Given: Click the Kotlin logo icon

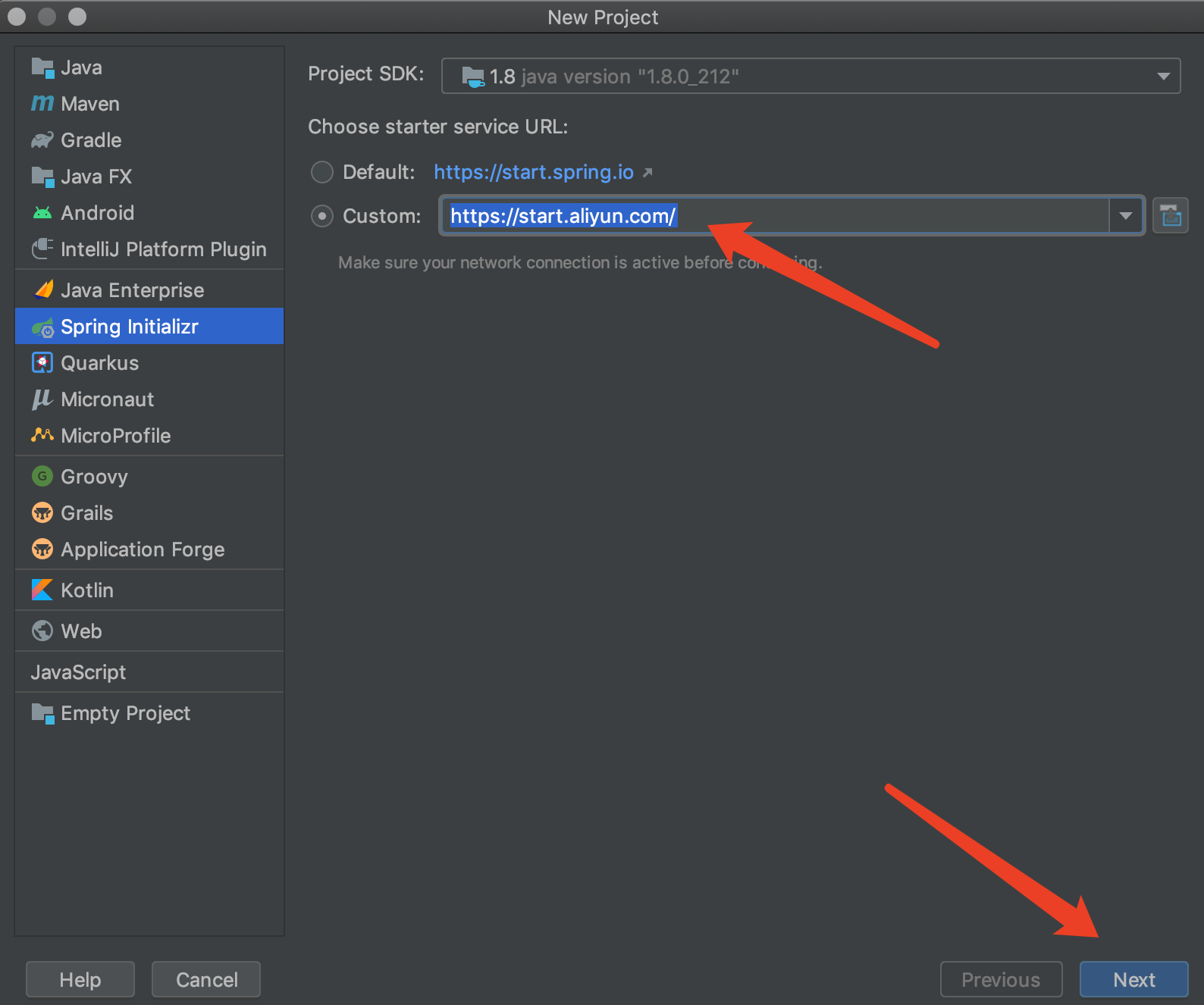Looking at the screenshot, I should (42, 590).
